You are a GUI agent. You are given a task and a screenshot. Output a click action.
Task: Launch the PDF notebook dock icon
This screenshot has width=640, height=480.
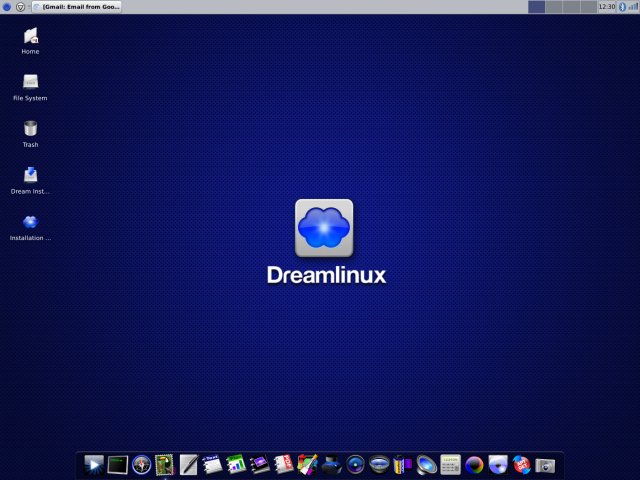tap(283, 465)
